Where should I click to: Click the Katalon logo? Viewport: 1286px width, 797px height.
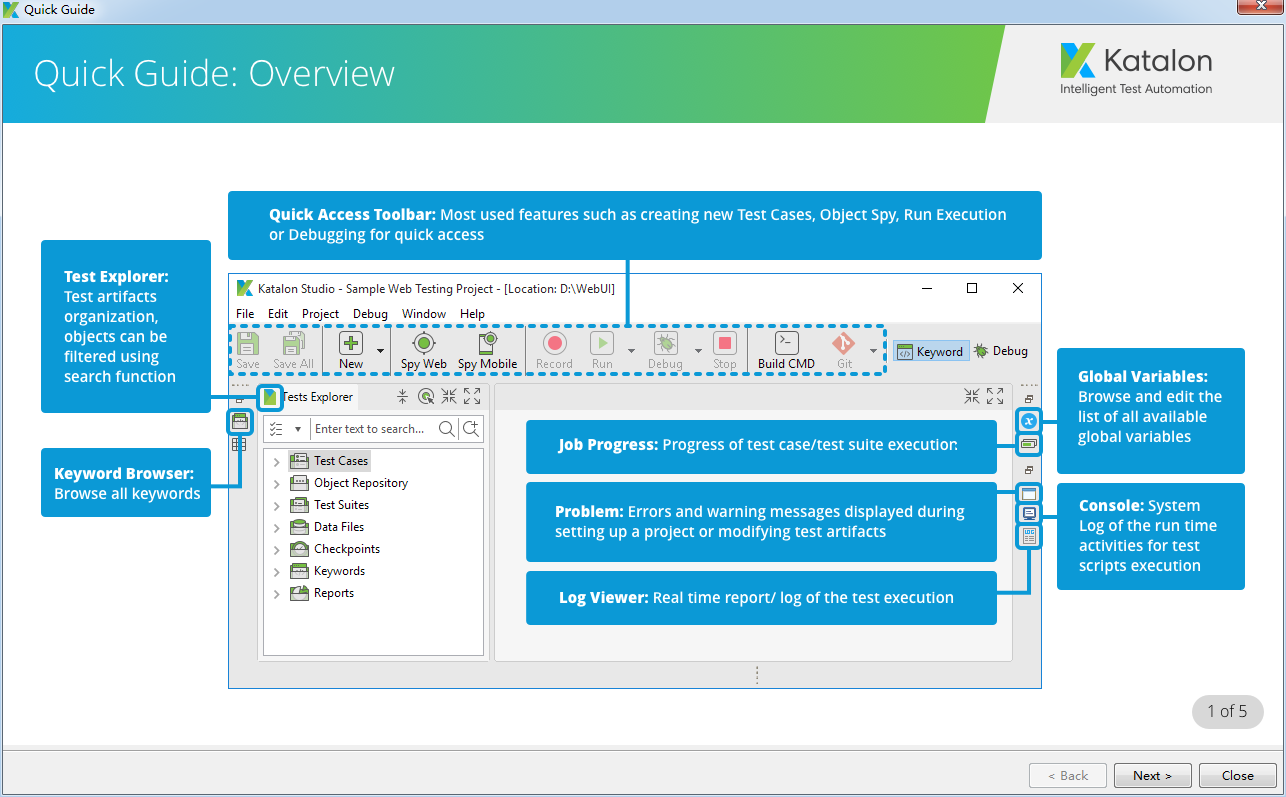(x=1136, y=69)
